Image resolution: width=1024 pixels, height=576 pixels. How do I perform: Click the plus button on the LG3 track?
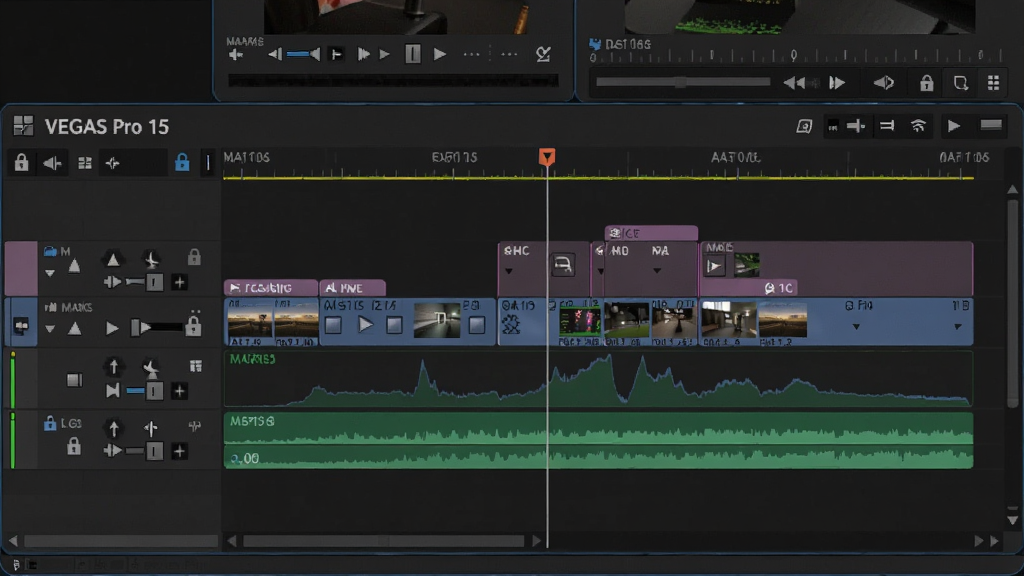(x=179, y=451)
